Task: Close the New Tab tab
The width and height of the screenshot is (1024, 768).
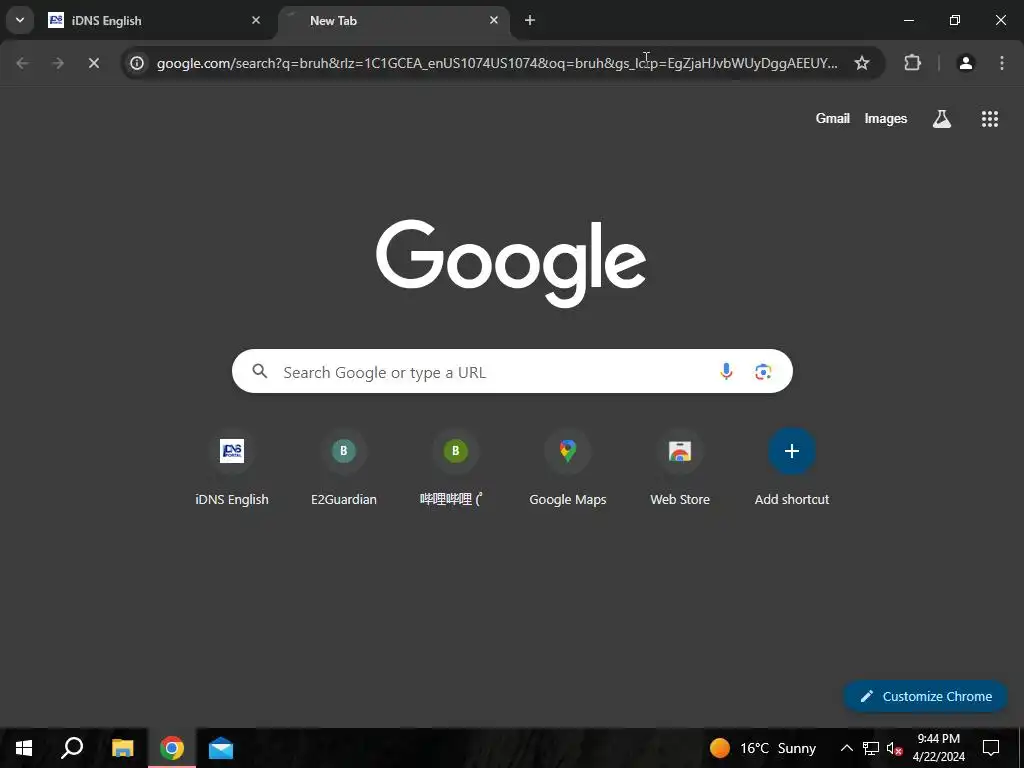Action: pyautogui.click(x=494, y=20)
